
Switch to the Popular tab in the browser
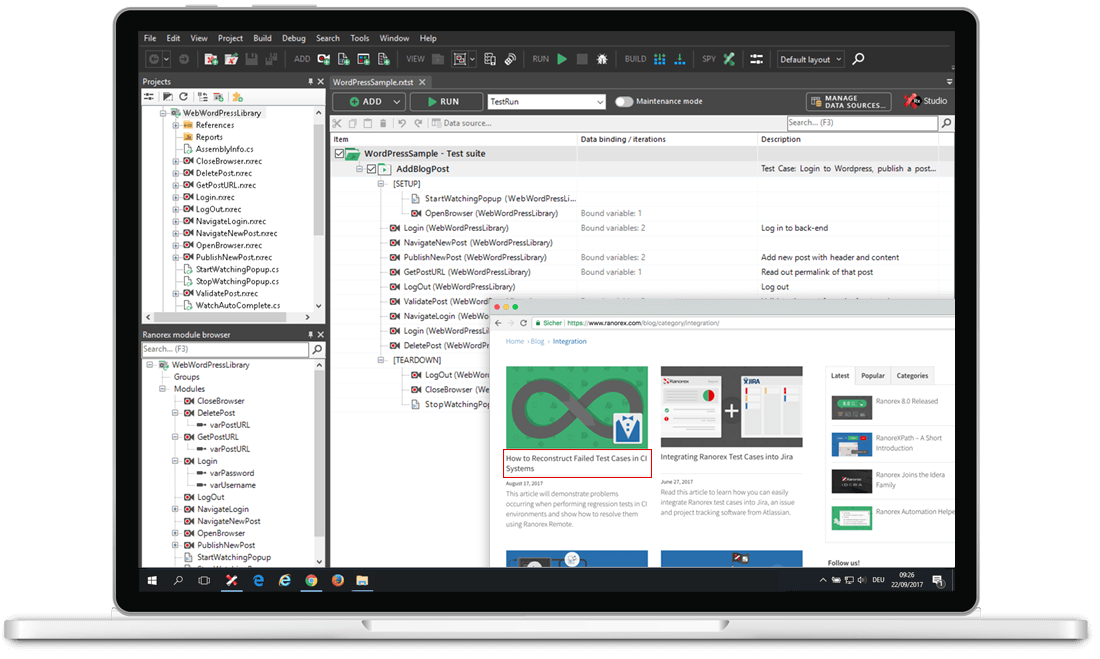(873, 375)
